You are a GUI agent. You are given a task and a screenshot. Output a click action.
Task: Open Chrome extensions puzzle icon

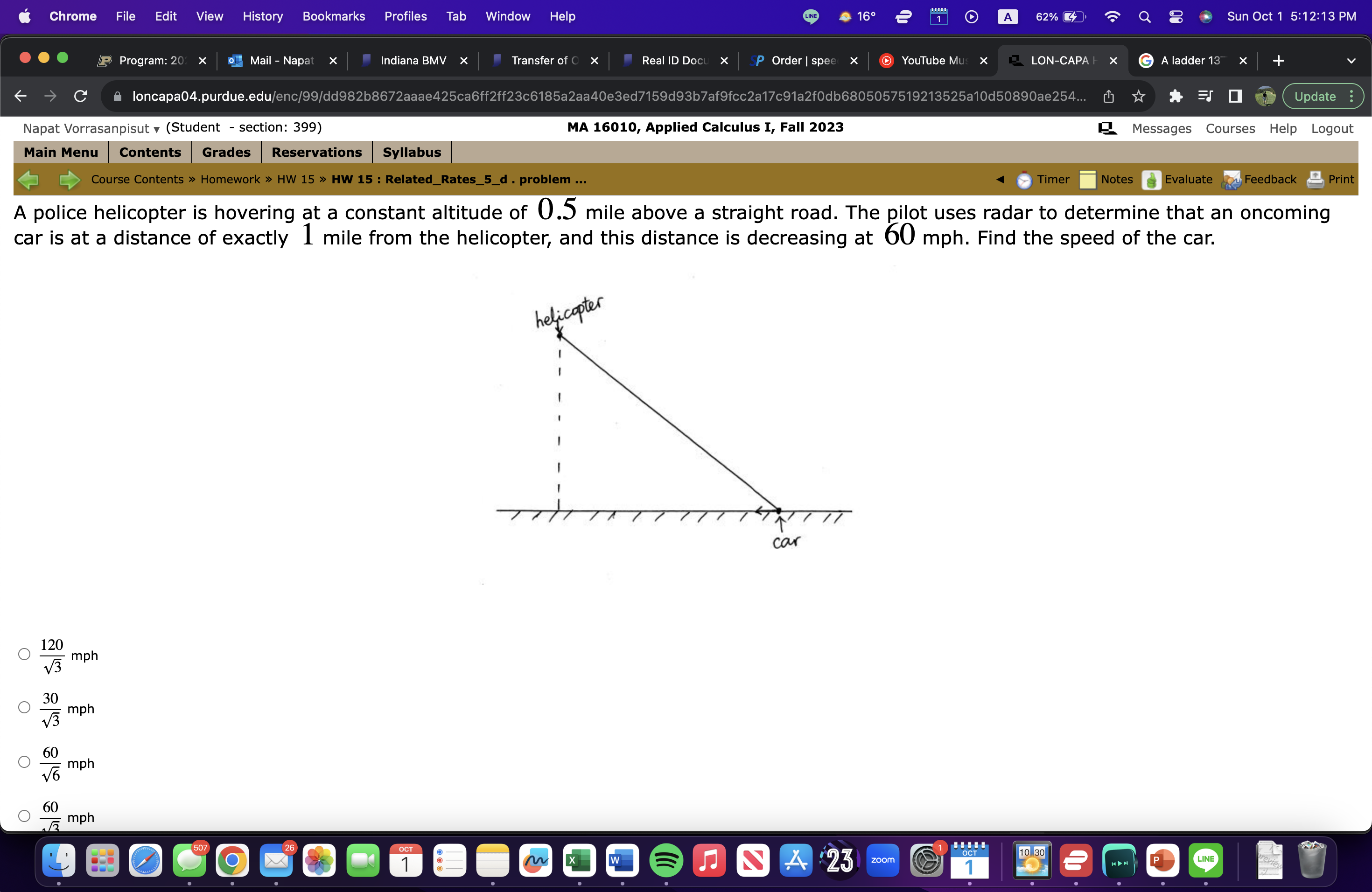pos(1176,96)
